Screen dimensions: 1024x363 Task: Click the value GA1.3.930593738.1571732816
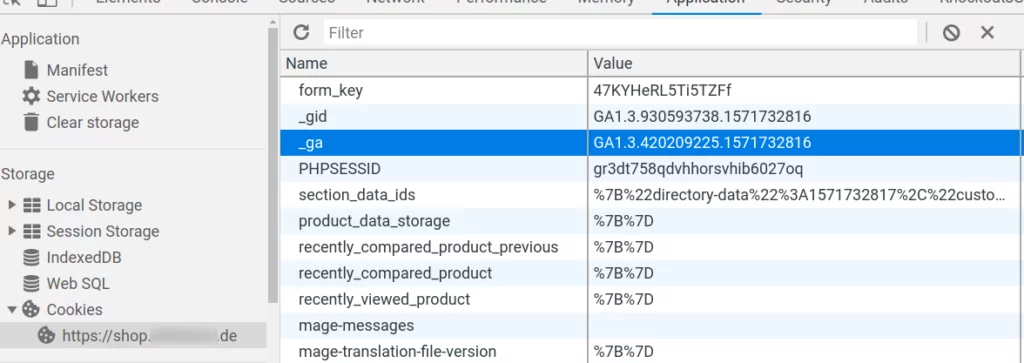pos(702,116)
